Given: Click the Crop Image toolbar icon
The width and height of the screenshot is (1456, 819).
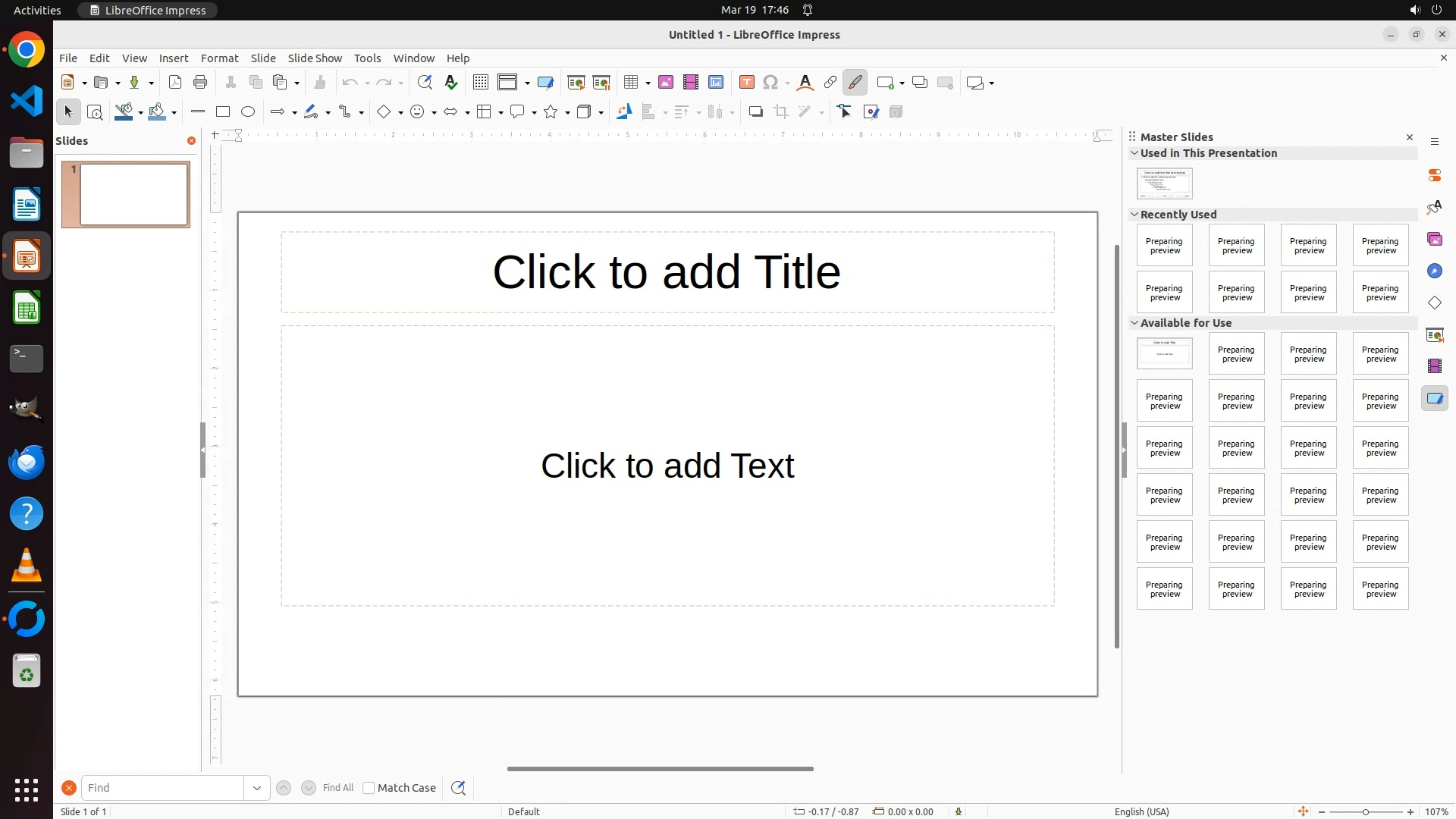Looking at the screenshot, I should pyautogui.click(x=781, y=112).
